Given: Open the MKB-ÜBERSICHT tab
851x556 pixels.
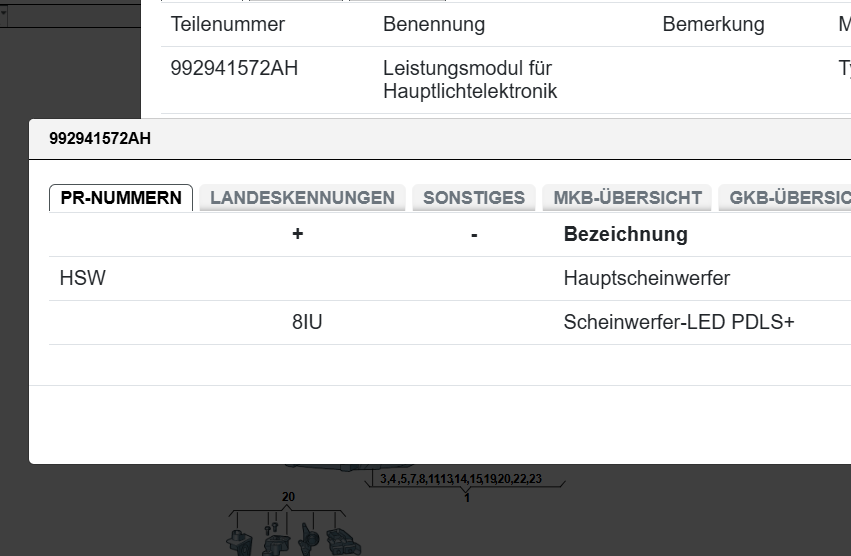Looking at the screenshot, I should point(627,198).
